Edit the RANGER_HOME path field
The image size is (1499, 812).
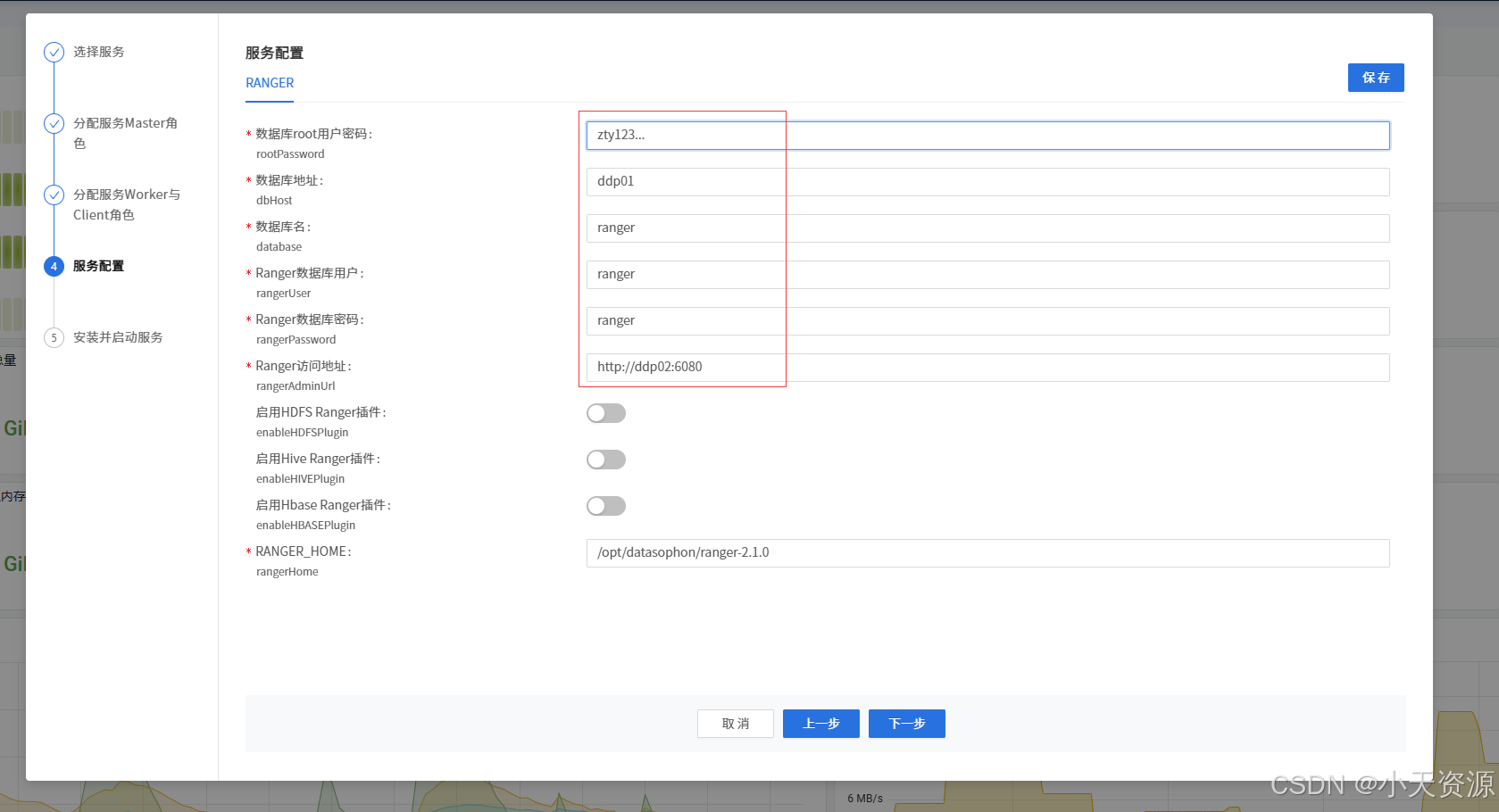987,553
